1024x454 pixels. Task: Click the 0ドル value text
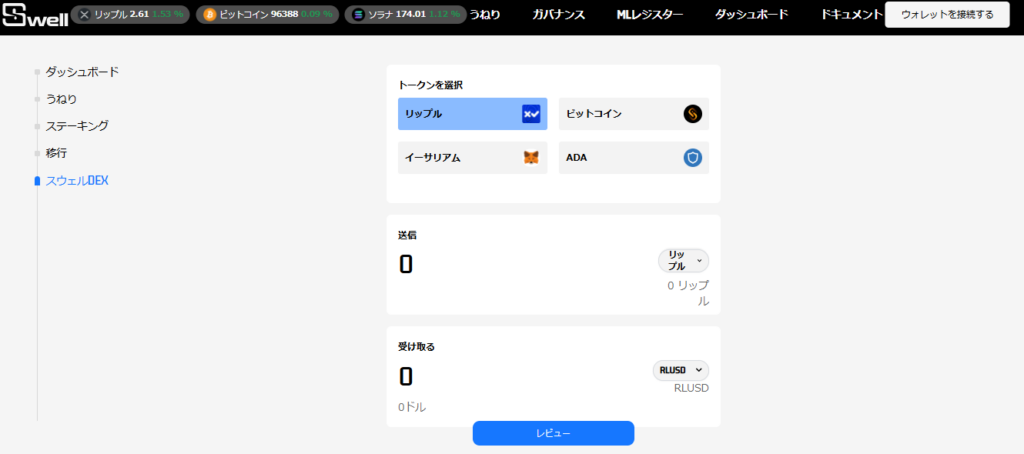tap(412, 408)
